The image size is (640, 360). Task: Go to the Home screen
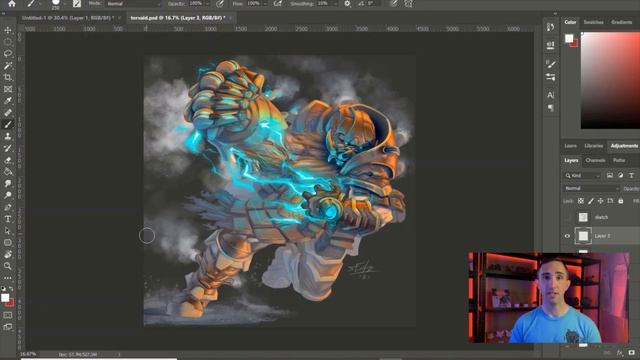pyautogui.click(x=11, y=4)
